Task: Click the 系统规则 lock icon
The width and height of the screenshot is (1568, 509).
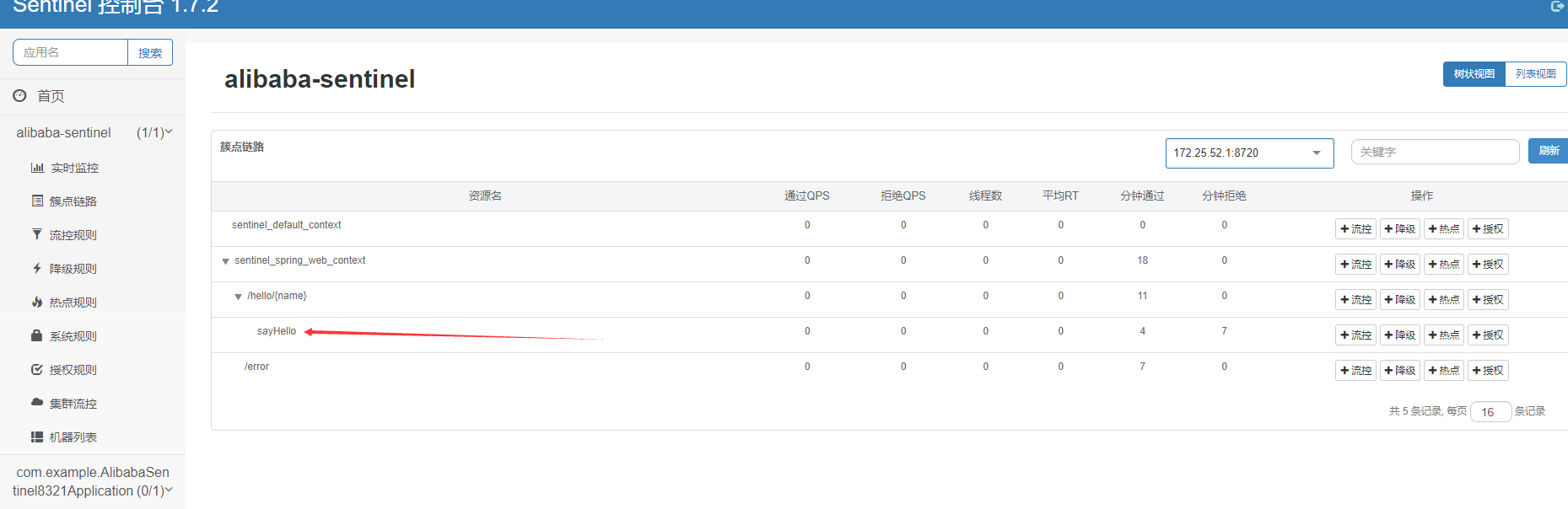Action: (37, 335)
